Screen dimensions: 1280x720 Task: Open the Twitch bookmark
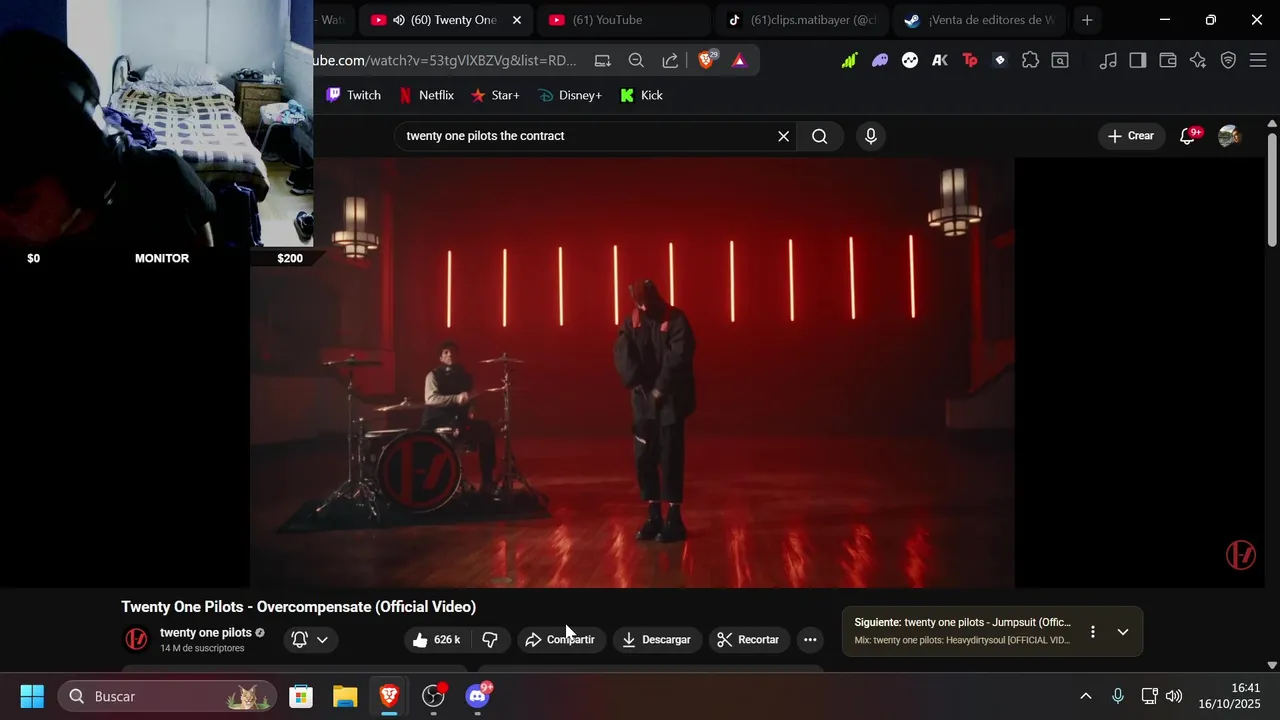tap(353, 95)
